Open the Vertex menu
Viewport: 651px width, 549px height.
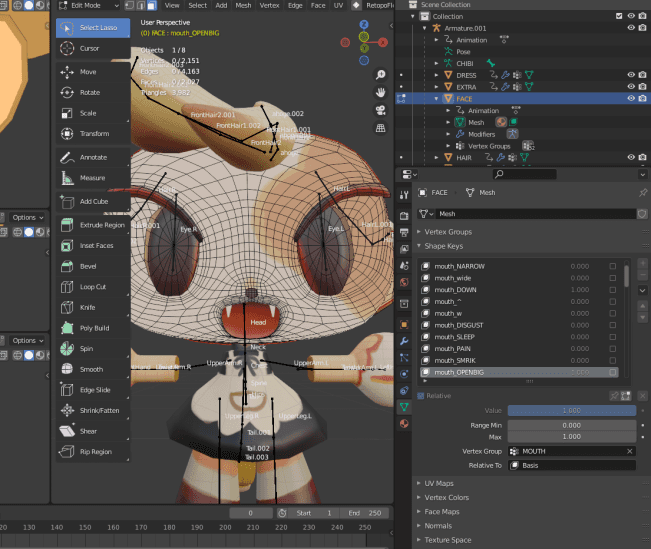tap(269, 5)
